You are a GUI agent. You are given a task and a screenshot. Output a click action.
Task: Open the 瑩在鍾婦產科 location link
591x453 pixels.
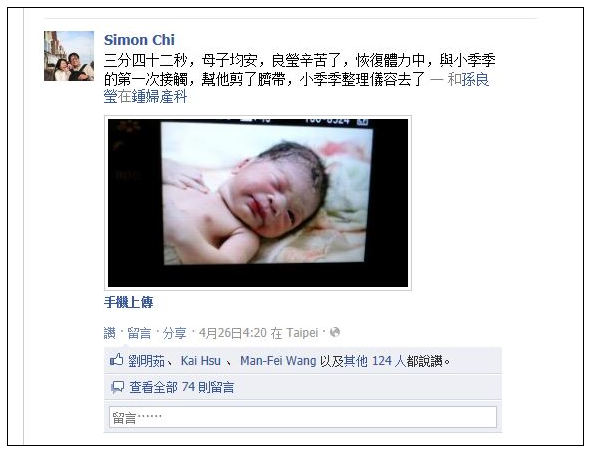pyautogui.click(x=145, y=97)
